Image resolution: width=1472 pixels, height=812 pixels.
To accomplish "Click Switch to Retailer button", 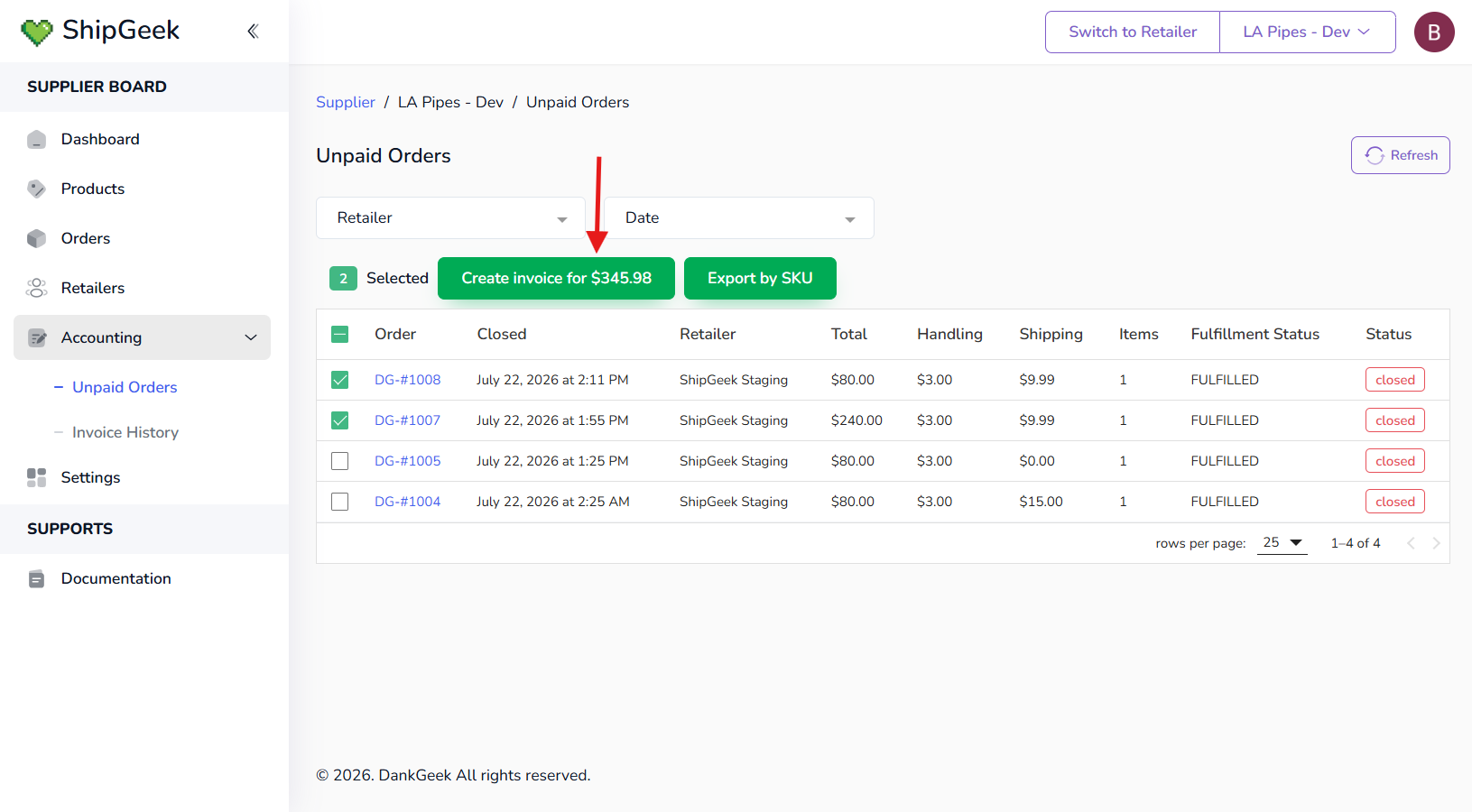I will pyautogui.click(x=1133, y=32).
